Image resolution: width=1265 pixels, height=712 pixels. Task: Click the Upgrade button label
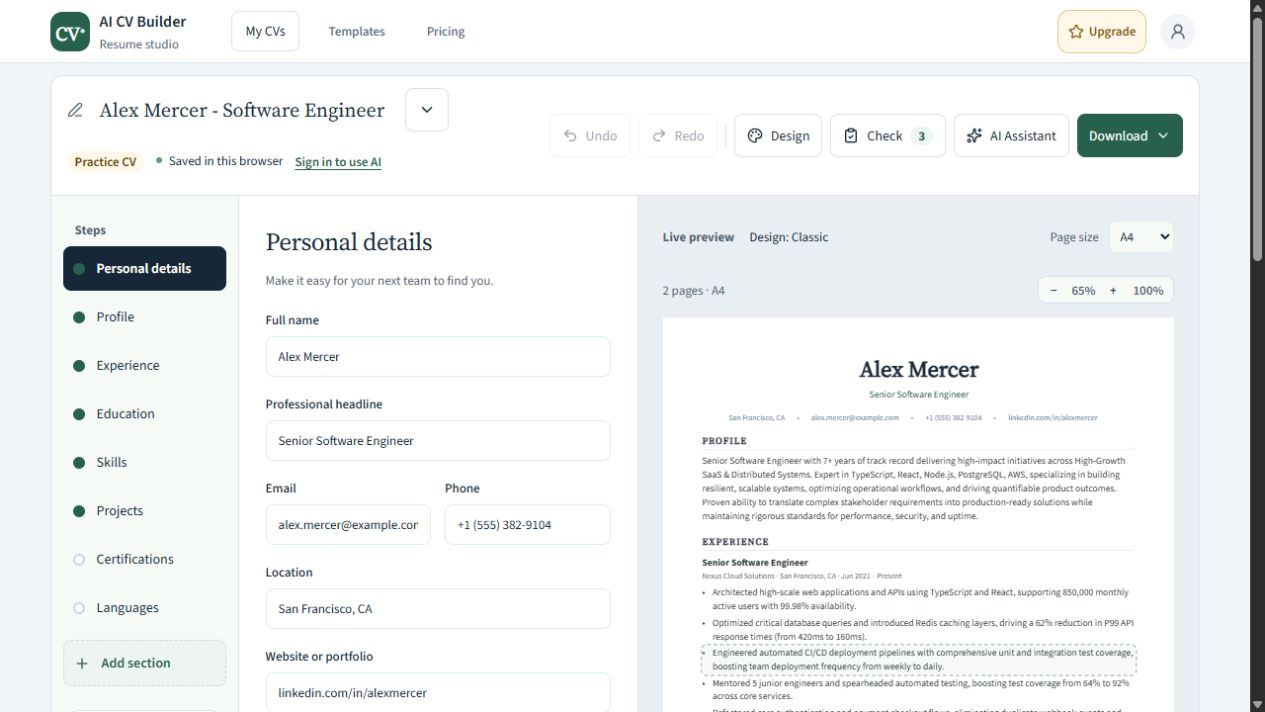pyautogui.click(x=1112, y=32)
